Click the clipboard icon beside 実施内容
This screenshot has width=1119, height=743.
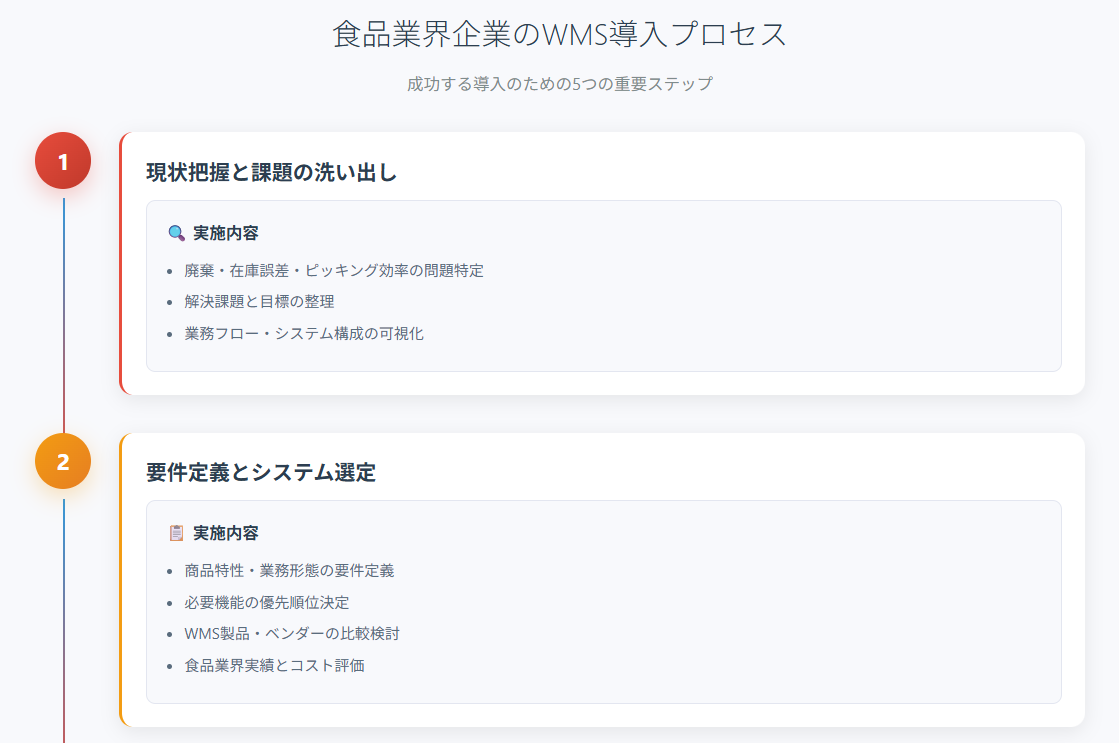coord(176,533)
